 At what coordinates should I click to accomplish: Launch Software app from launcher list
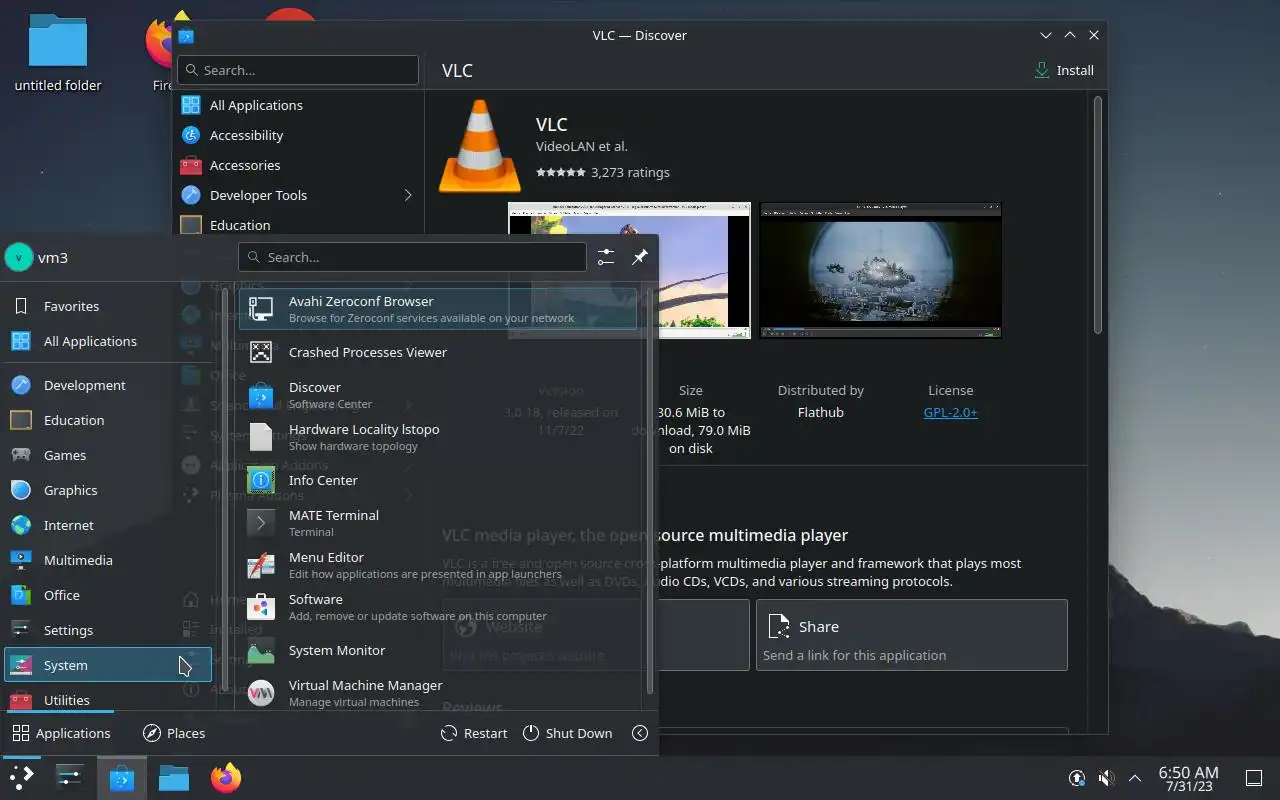[x=437, y=607]
